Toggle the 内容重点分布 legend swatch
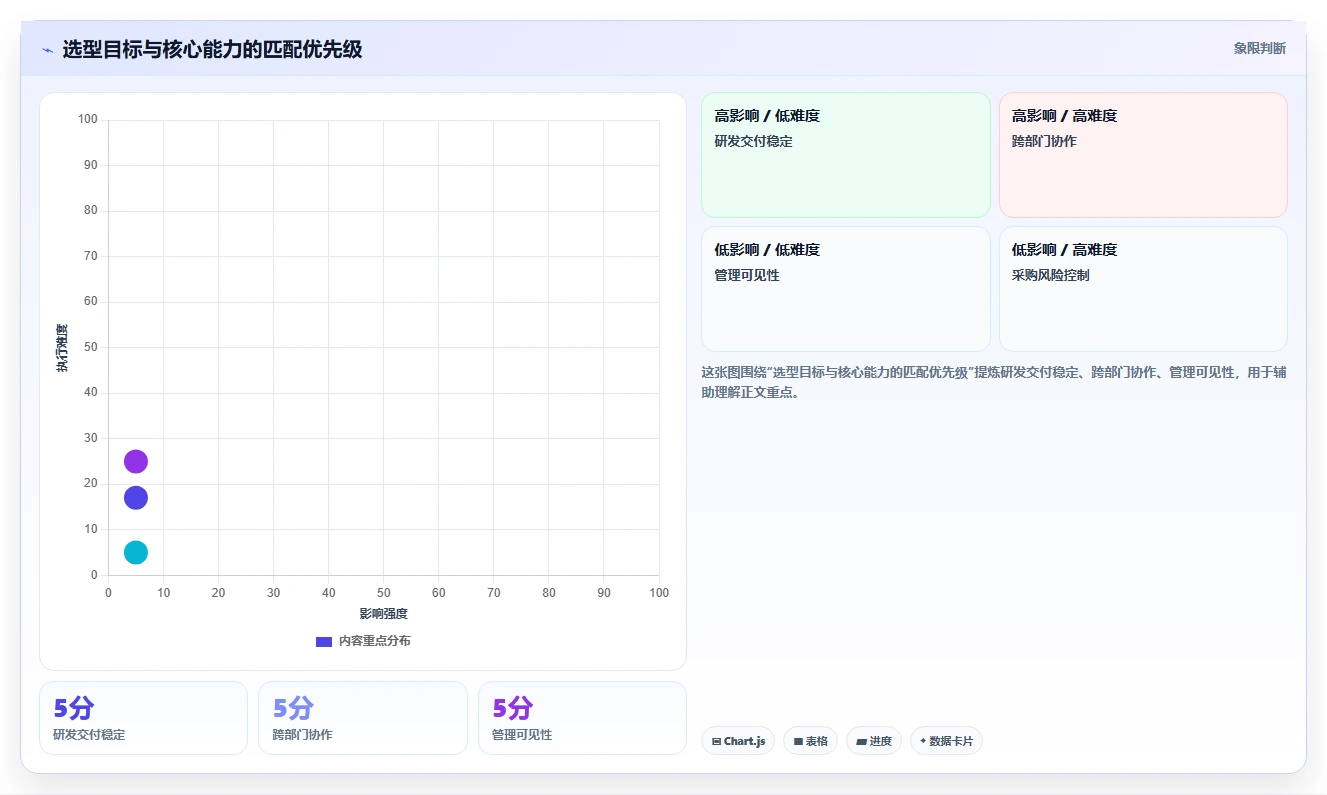Screen dimensions: 1327x795 324,641
